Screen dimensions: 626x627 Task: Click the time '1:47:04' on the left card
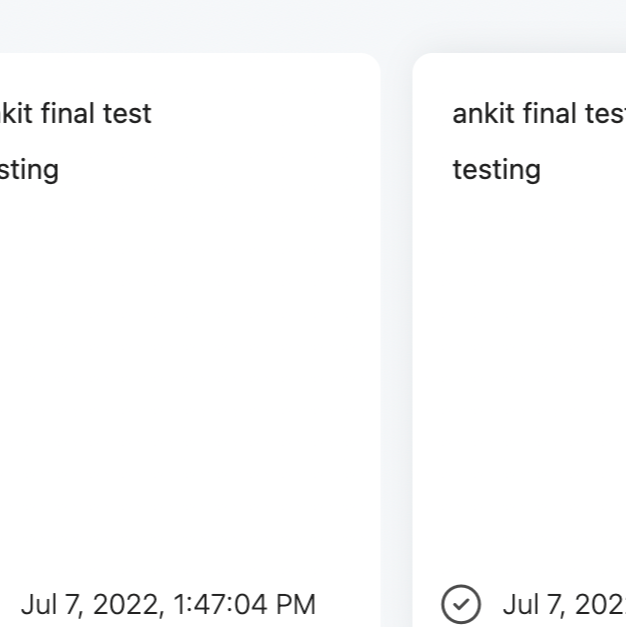[x=220, y=604]
